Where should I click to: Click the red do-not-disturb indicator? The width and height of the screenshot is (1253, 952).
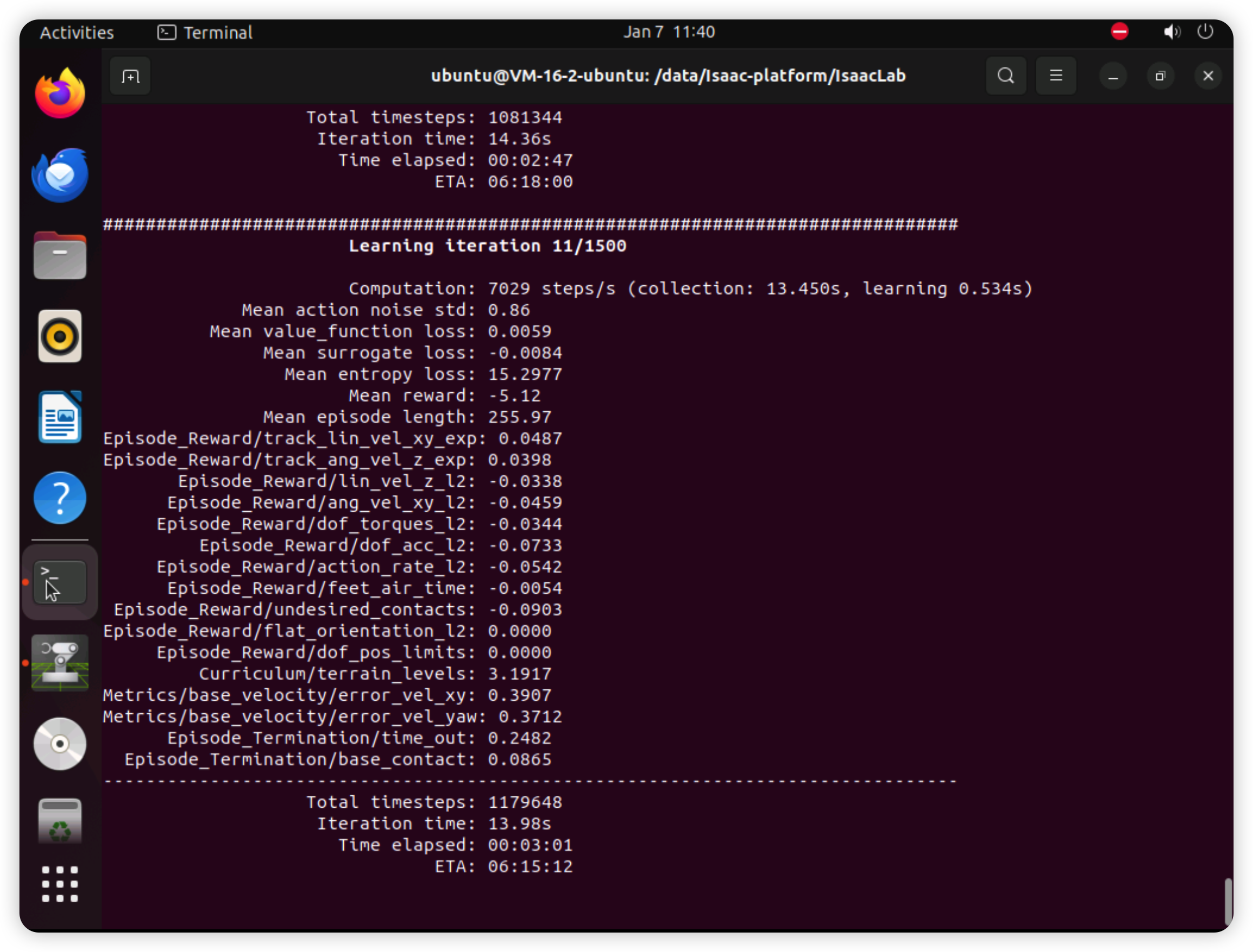[x=1119, y=31]
